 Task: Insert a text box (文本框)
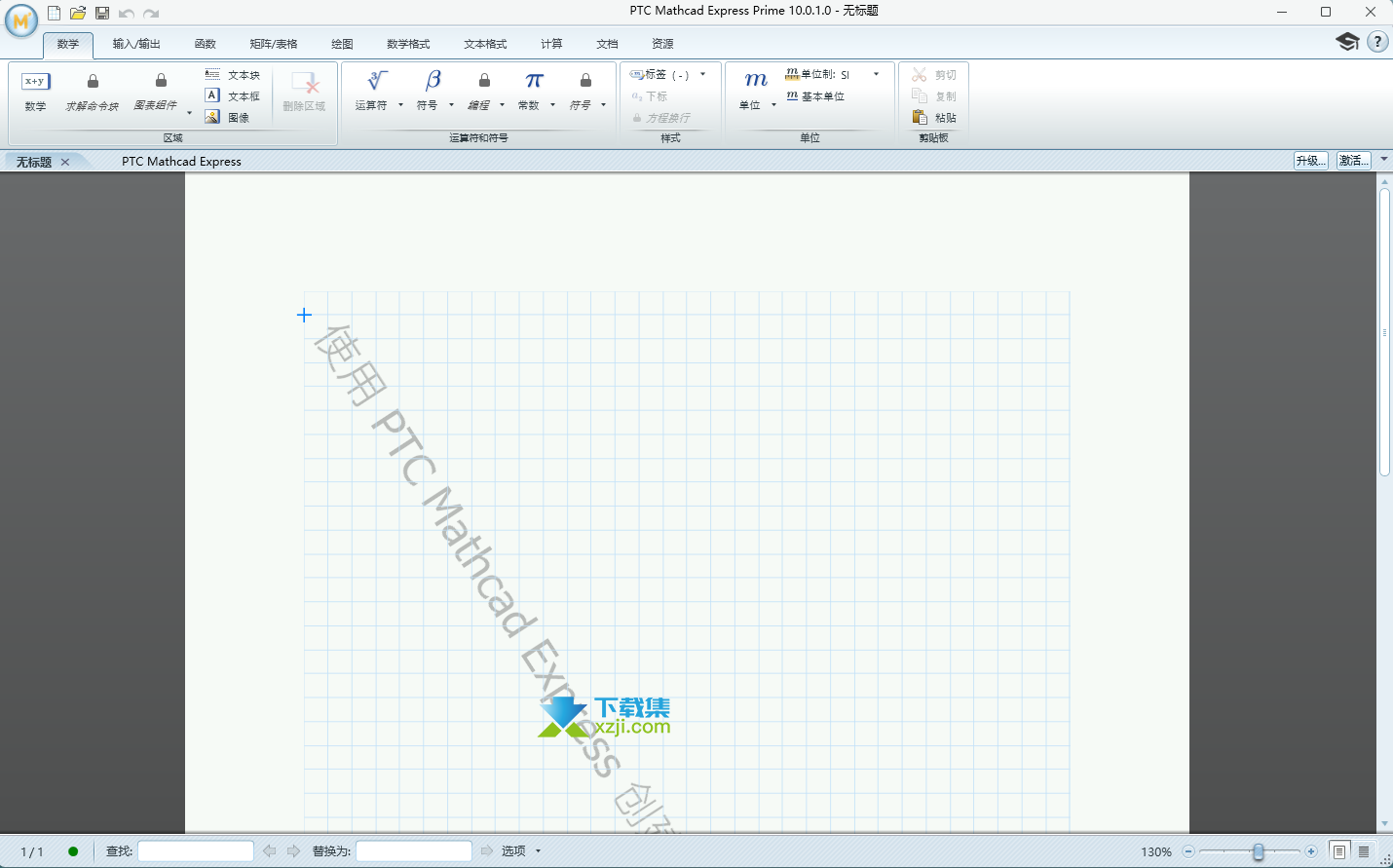(x=233, y=95)
